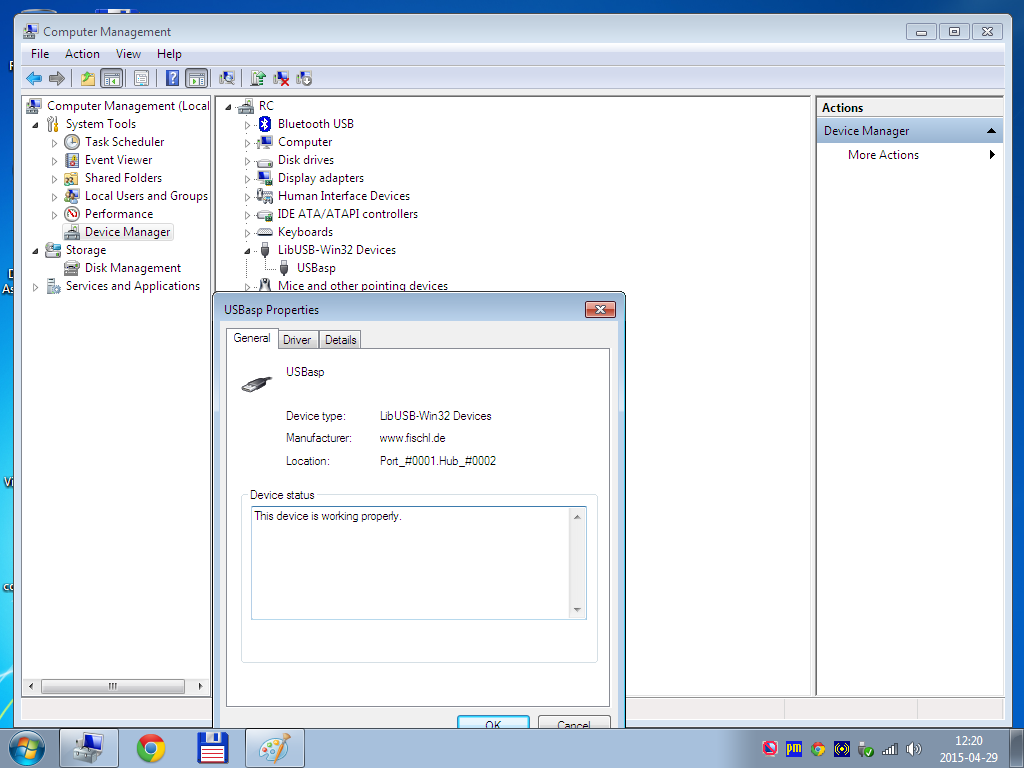This screenshot has width=1024, height=768.
Task: Switch to the Driver tab
Action: tap(297, 340)
